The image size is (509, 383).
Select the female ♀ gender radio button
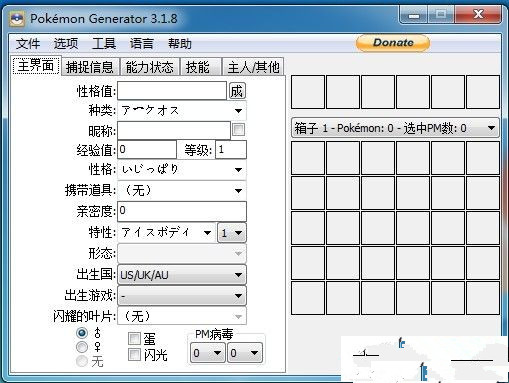[82, 347]
